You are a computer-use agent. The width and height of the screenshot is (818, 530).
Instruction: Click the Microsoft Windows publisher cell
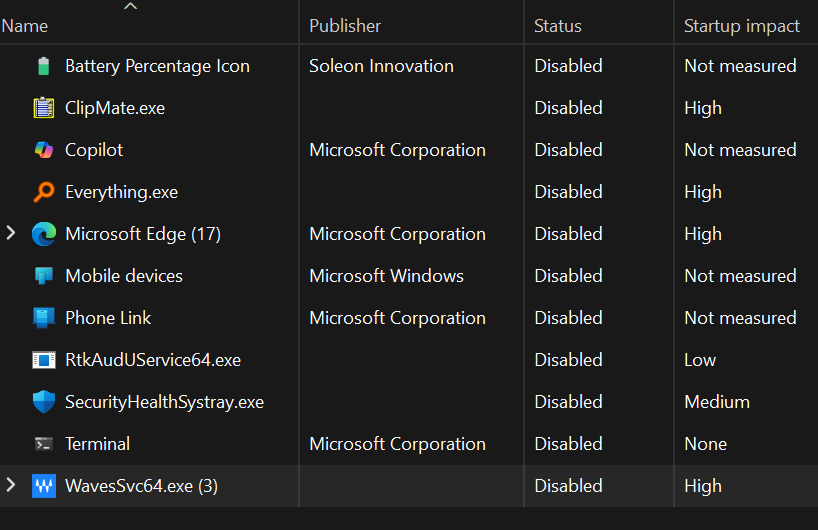click(386, 276)
